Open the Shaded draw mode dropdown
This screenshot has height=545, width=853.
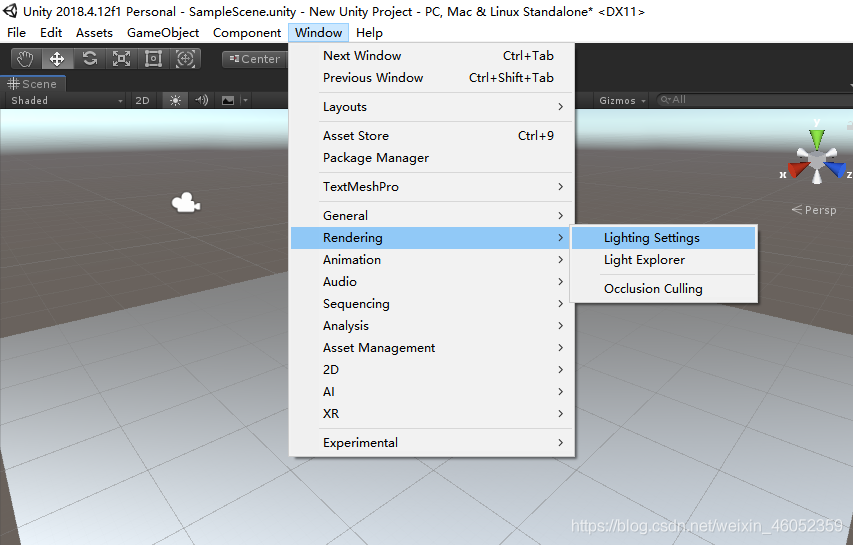[66, 100]
